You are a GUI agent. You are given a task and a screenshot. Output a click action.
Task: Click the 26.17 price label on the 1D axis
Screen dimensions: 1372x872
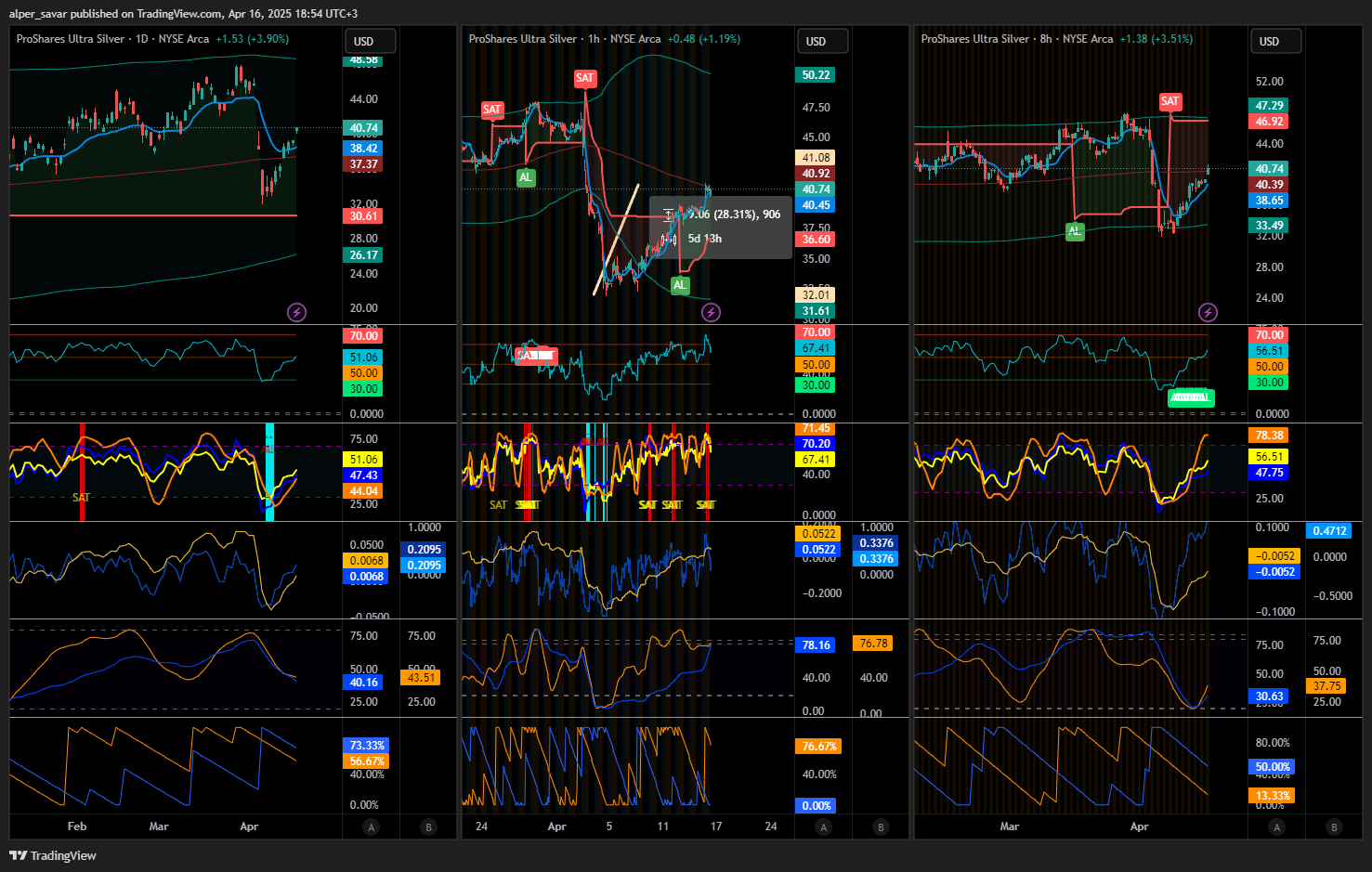(363, 255)
